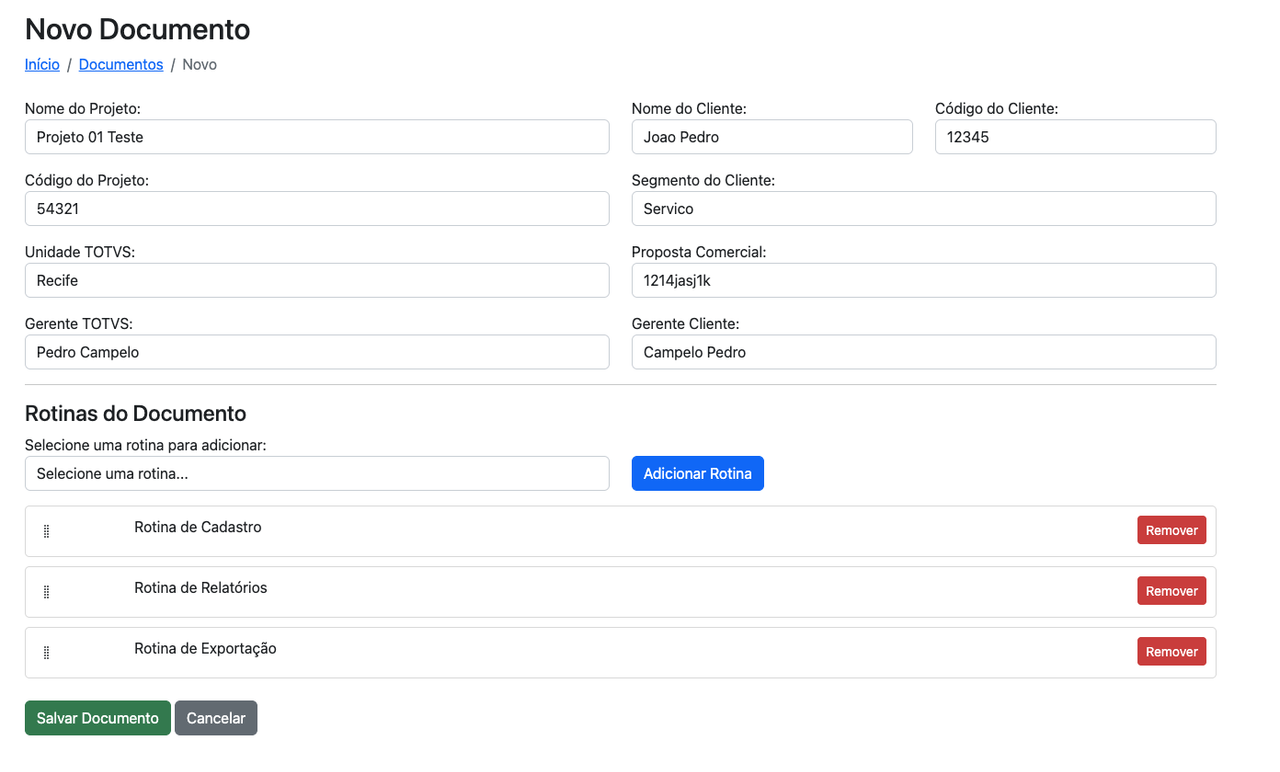
Task: Remove Rotina de Cadastro
Action: [x=1171, y=530]
